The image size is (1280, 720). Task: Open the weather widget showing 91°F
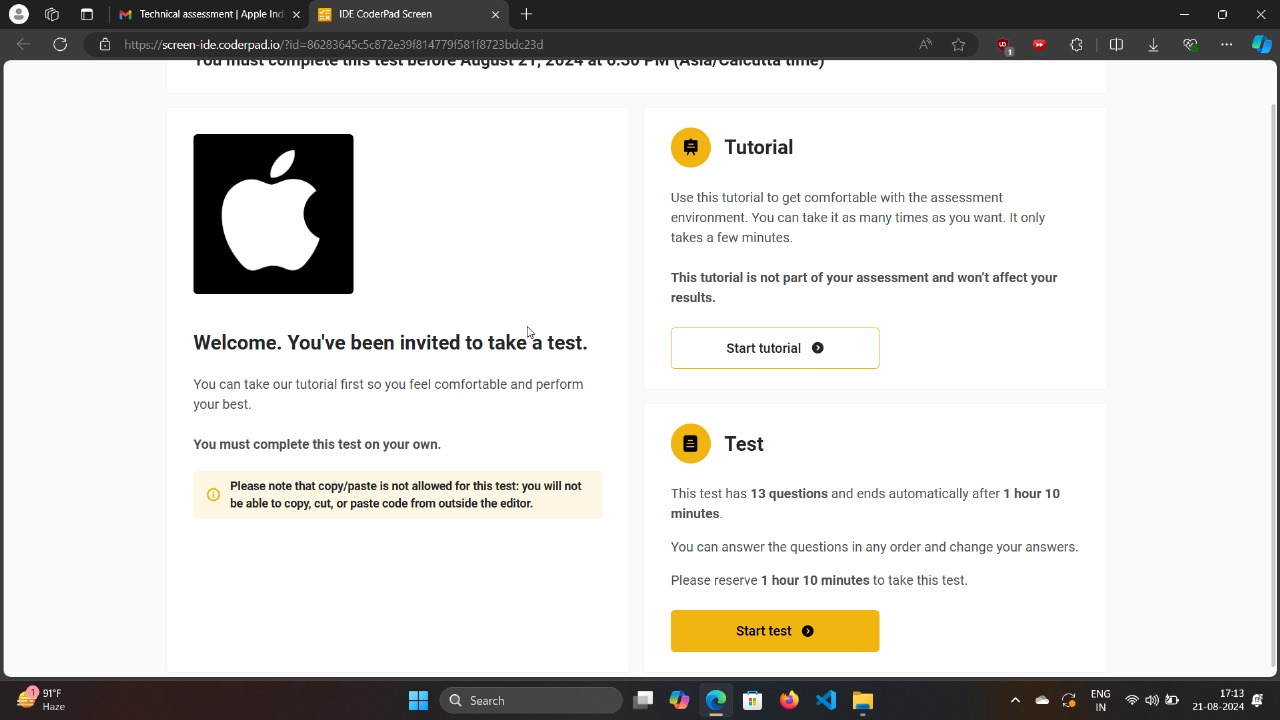pos(41,700)
